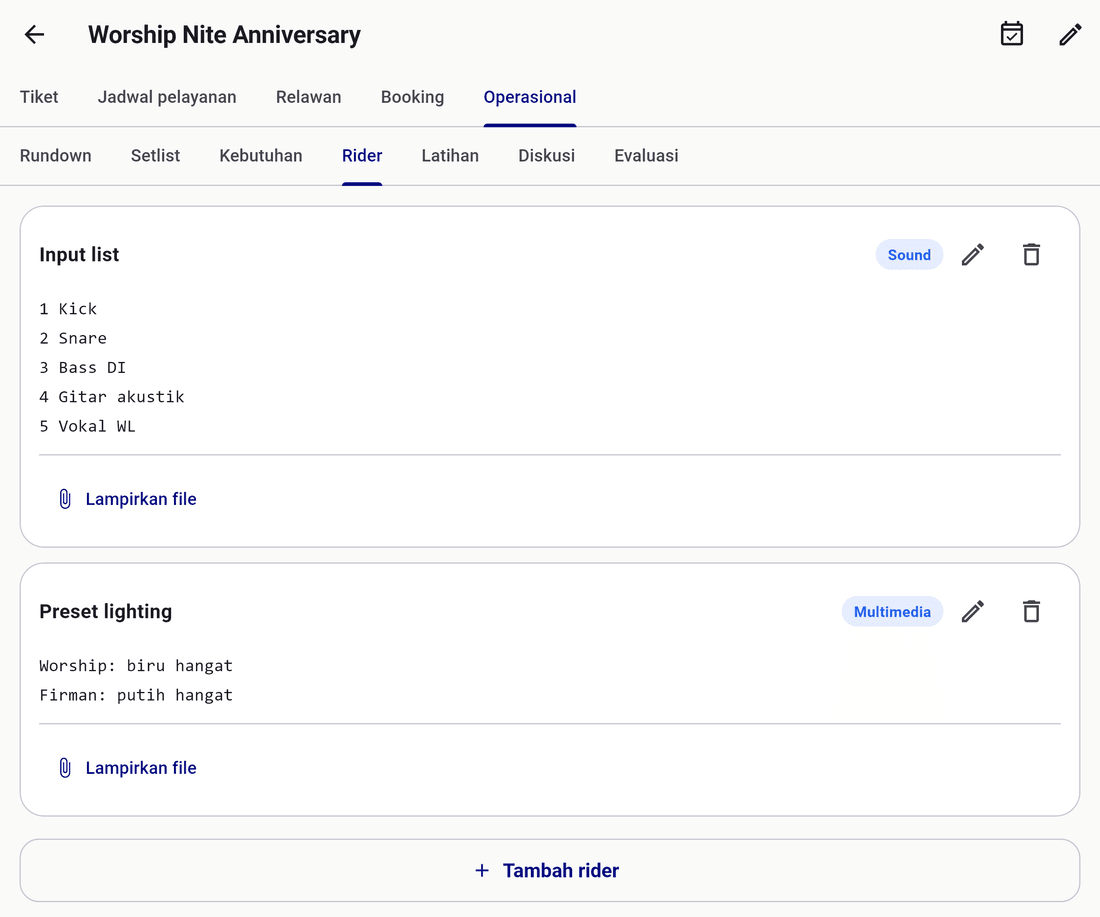
Task: Click the plus icon for Tambah rider
Action: (x=482, y=871)
